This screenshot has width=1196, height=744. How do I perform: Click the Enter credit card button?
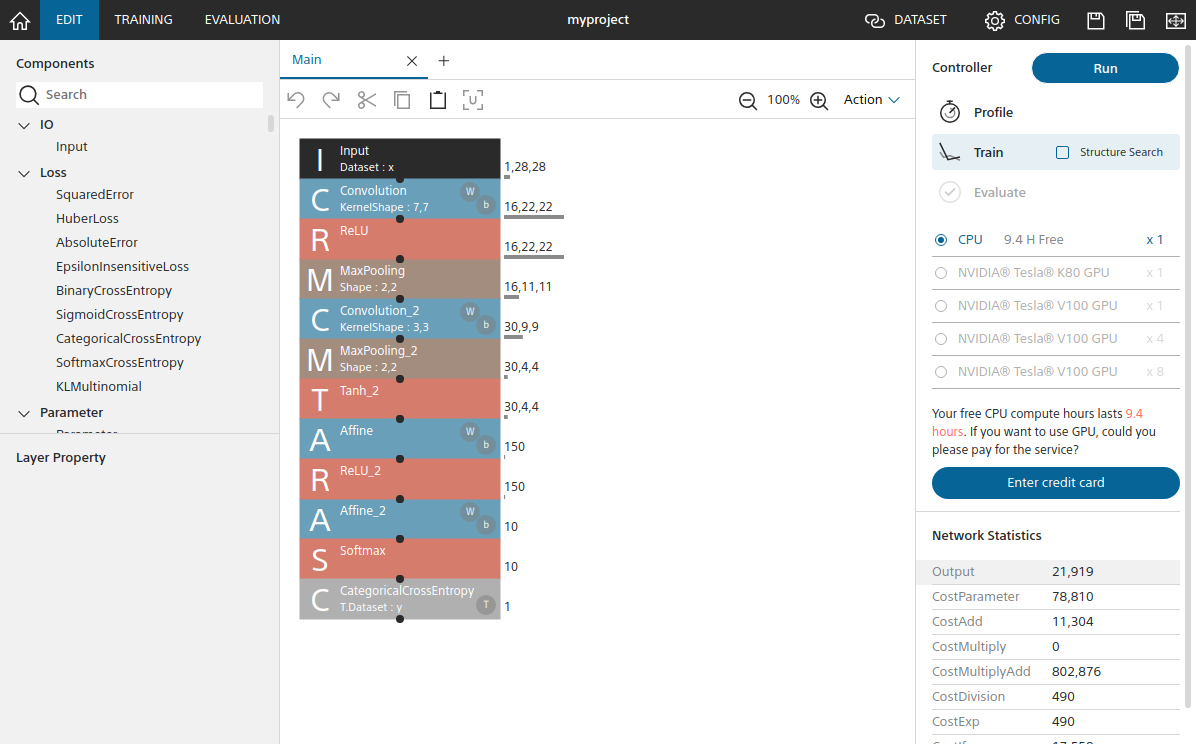point(1055,483)
